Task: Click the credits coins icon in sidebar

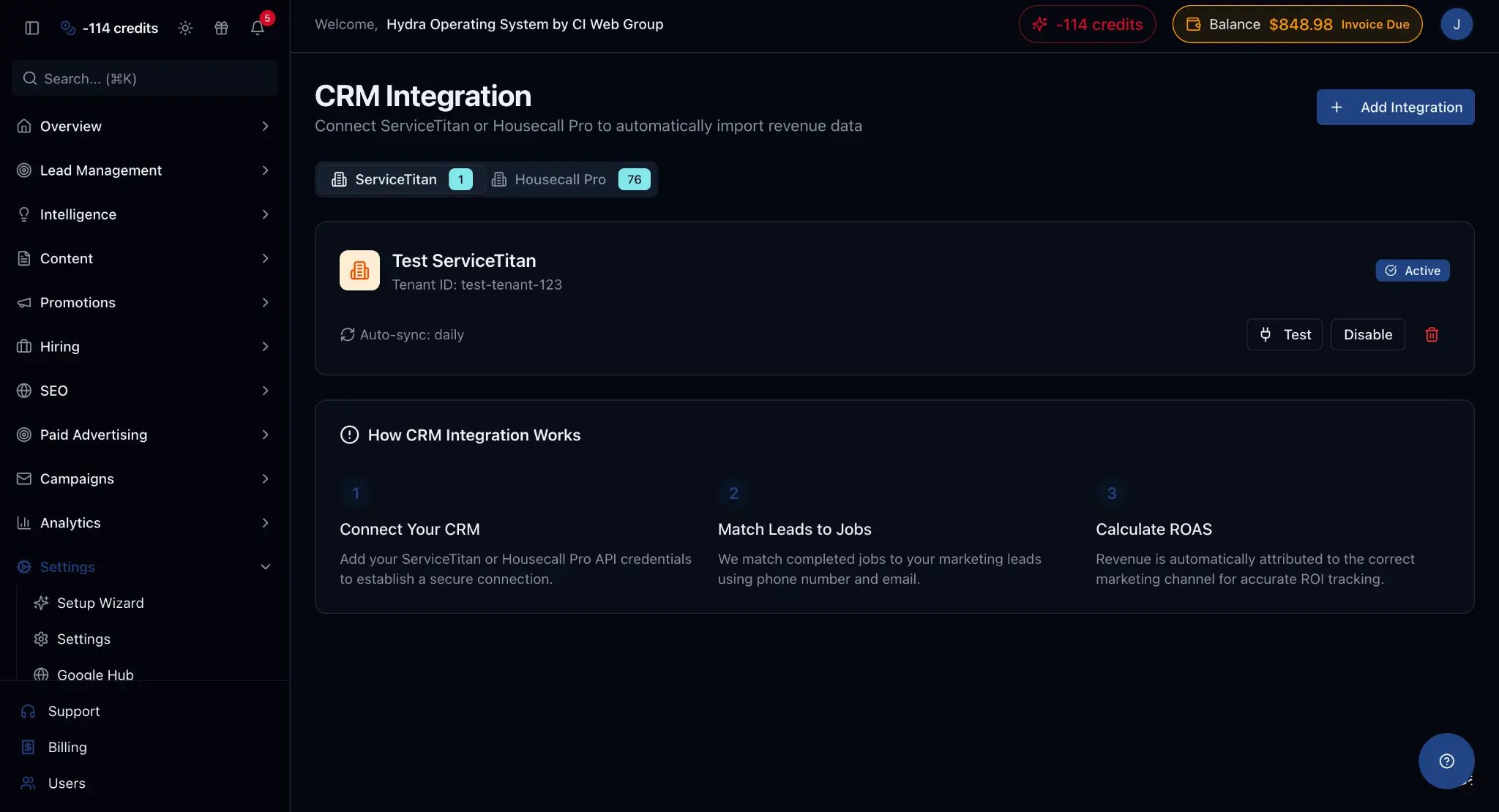Action: pos(68,28)
